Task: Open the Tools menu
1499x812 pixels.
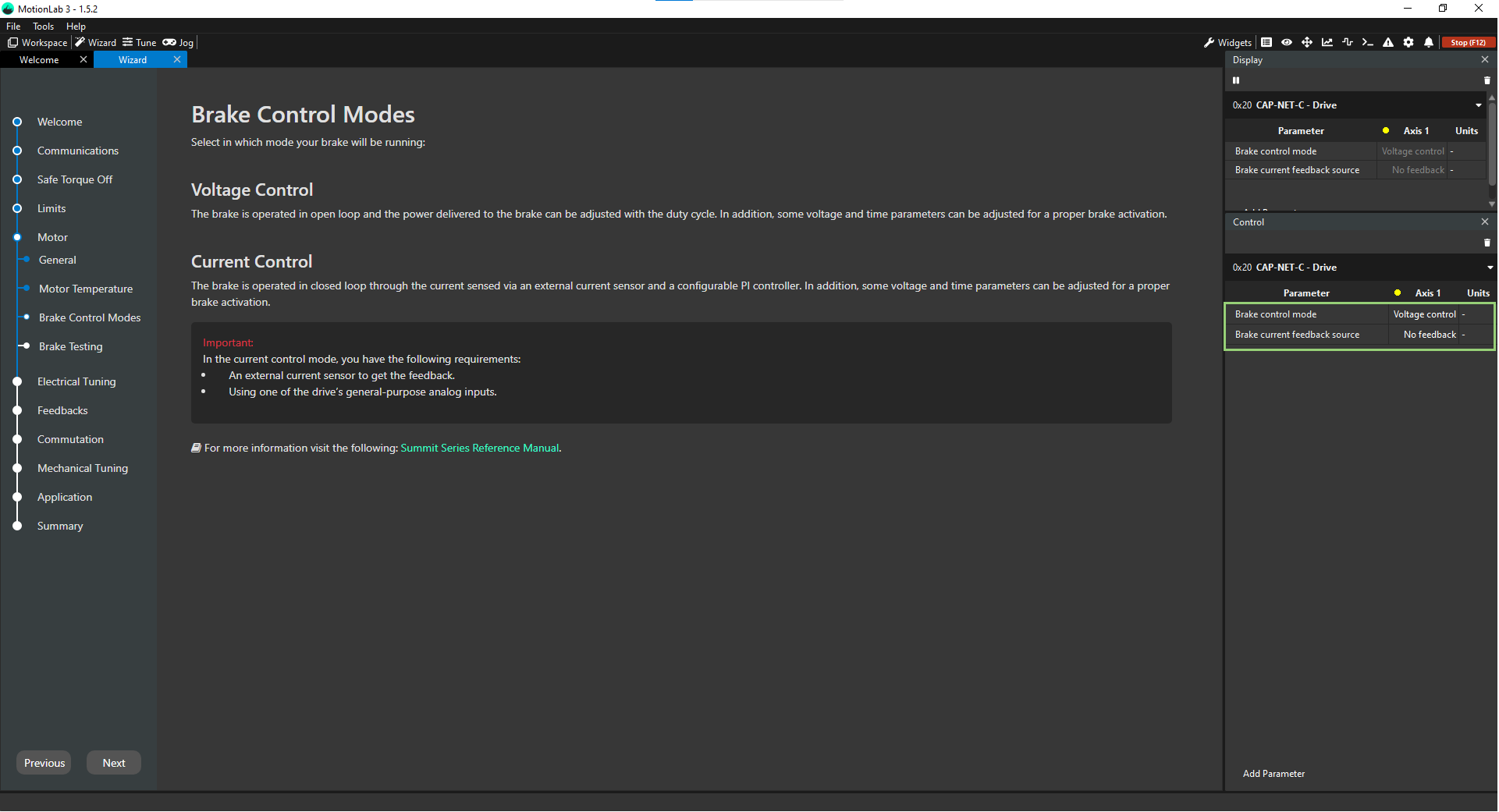Action: tap(43, 27)
